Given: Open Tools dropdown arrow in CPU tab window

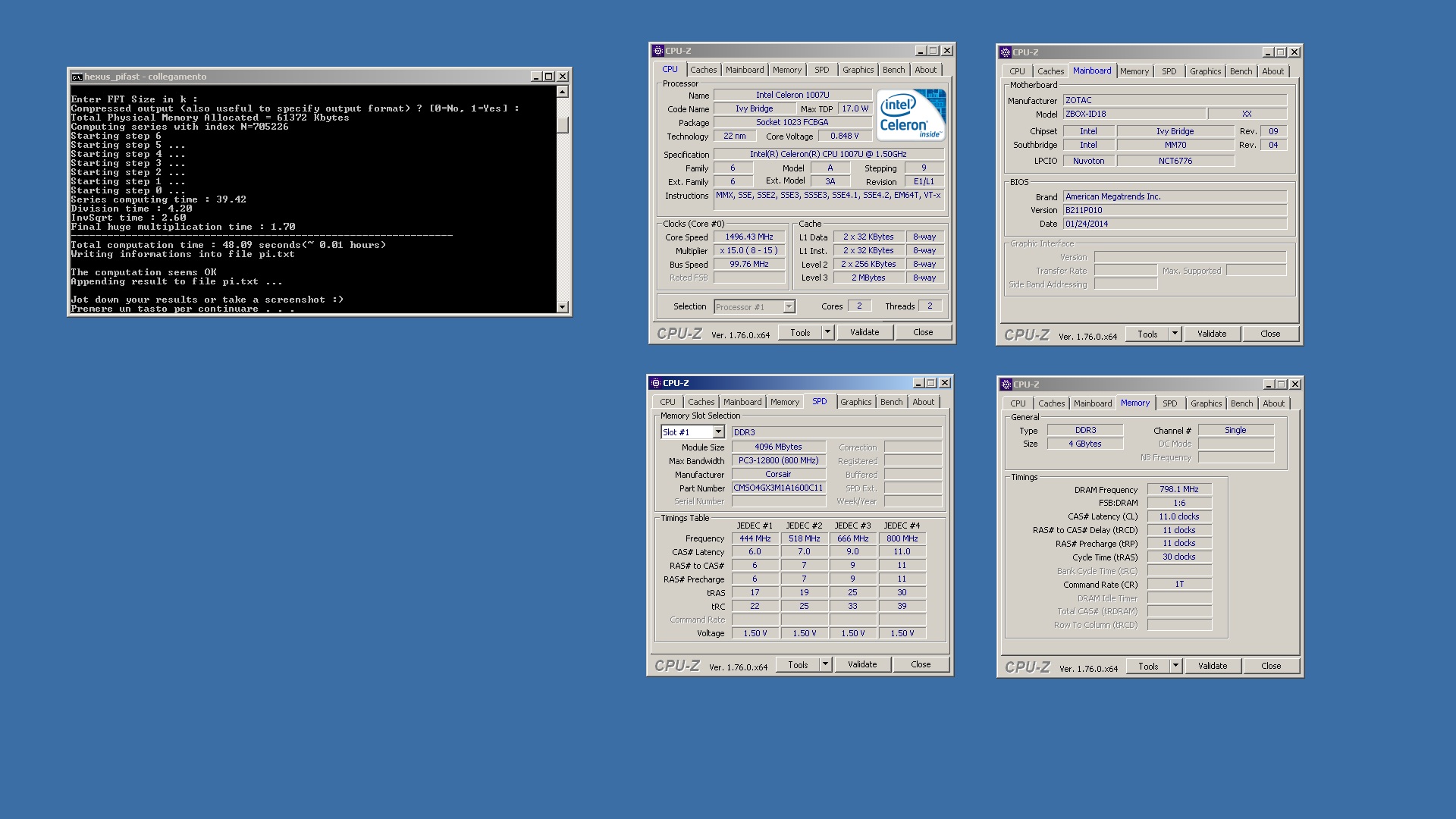Looking at the screenshot, I should click(827, 332).
